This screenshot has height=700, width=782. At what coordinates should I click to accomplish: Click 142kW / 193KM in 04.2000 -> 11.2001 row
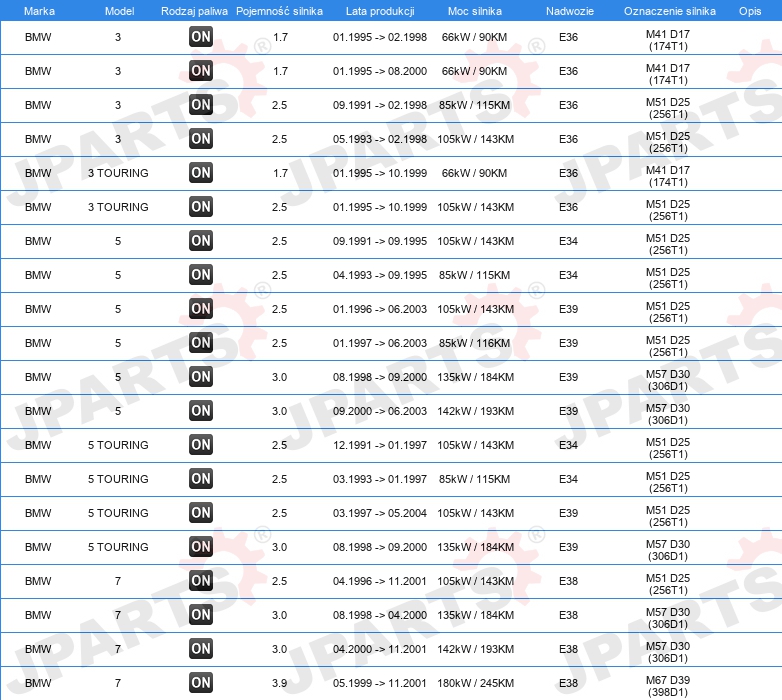point(475,649)
